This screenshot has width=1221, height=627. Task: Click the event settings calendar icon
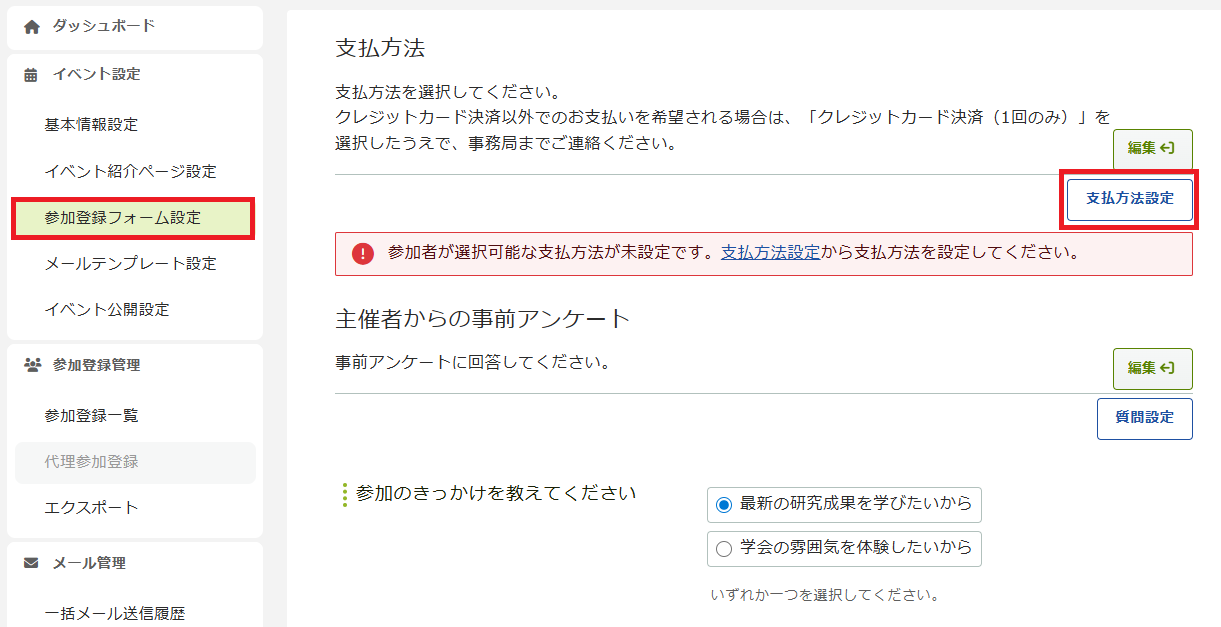(31, 75)
